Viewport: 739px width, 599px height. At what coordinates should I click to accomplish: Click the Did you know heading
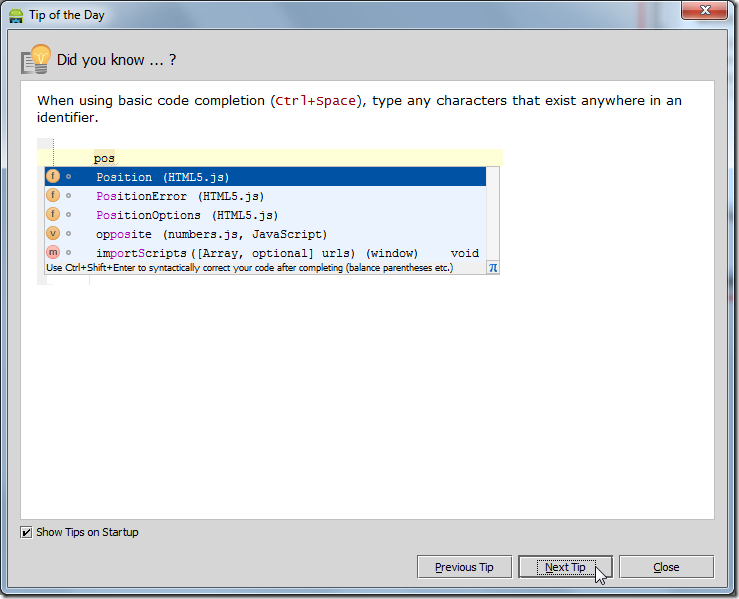pyautogui.click(x=116, y=60)
